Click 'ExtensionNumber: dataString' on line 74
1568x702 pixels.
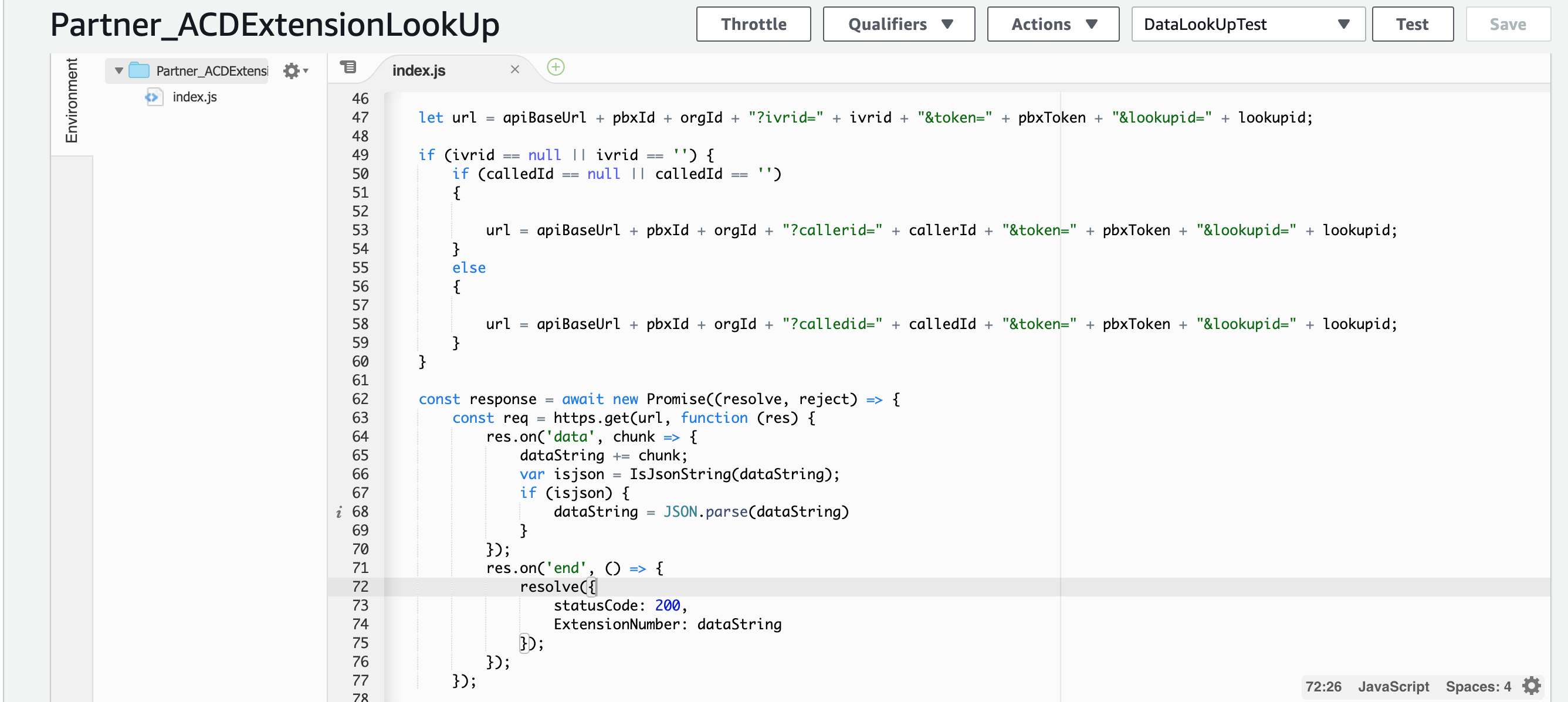(x=667, y=624)
